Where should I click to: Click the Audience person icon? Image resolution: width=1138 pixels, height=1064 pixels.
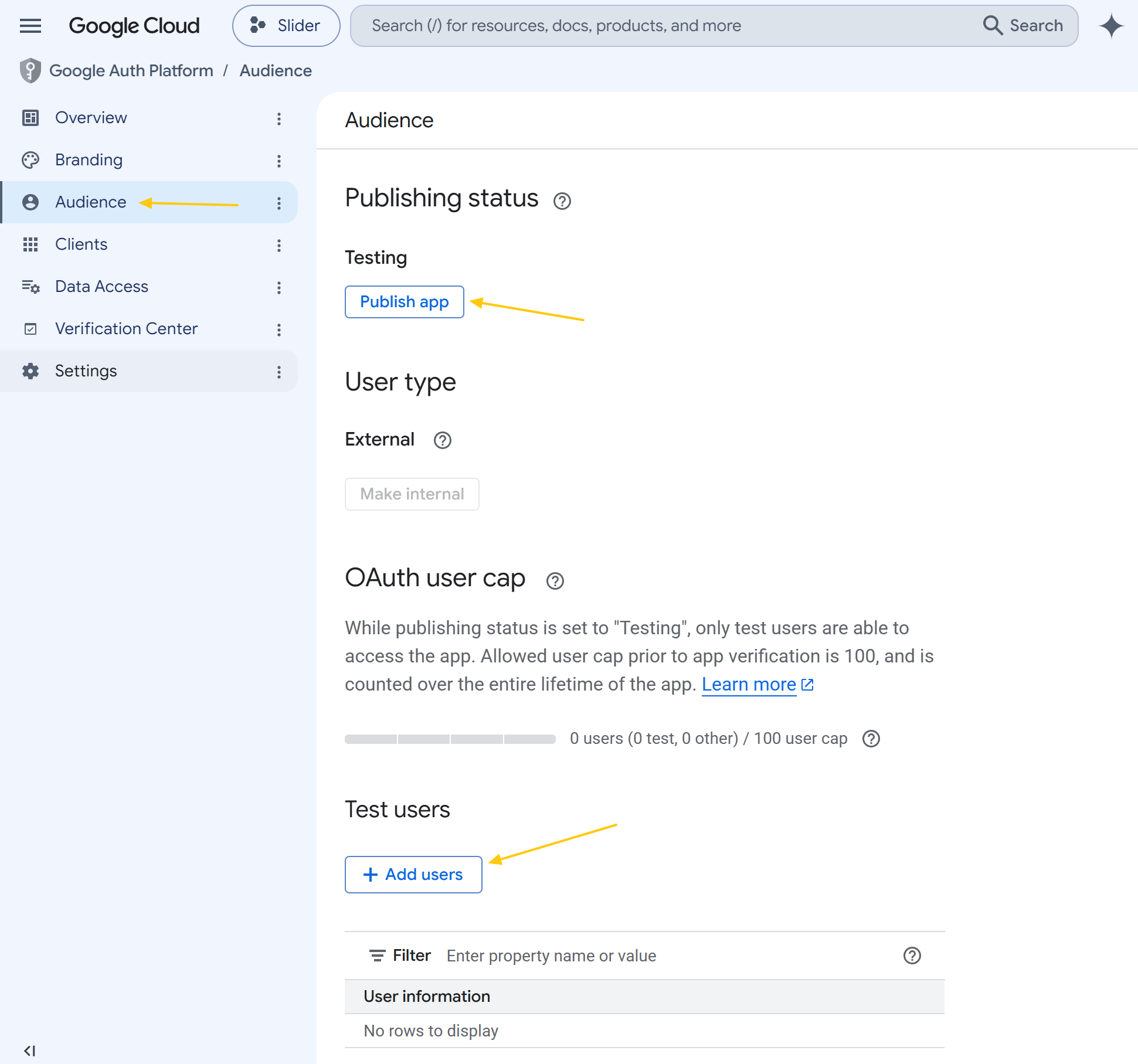tap(30, 202)
